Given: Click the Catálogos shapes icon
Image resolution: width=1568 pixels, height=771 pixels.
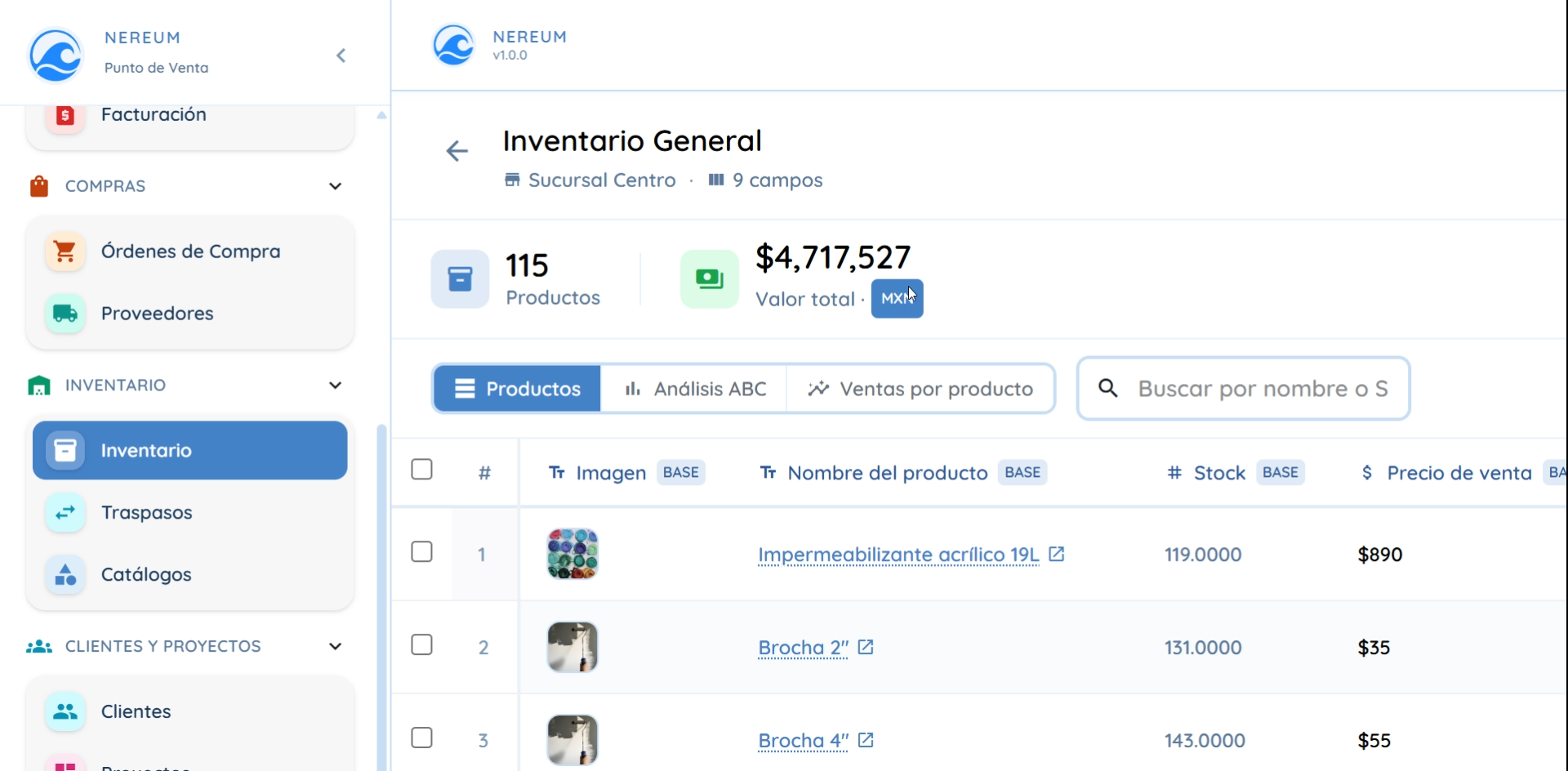Looking at the screenshot, I should tap(65, 575).
